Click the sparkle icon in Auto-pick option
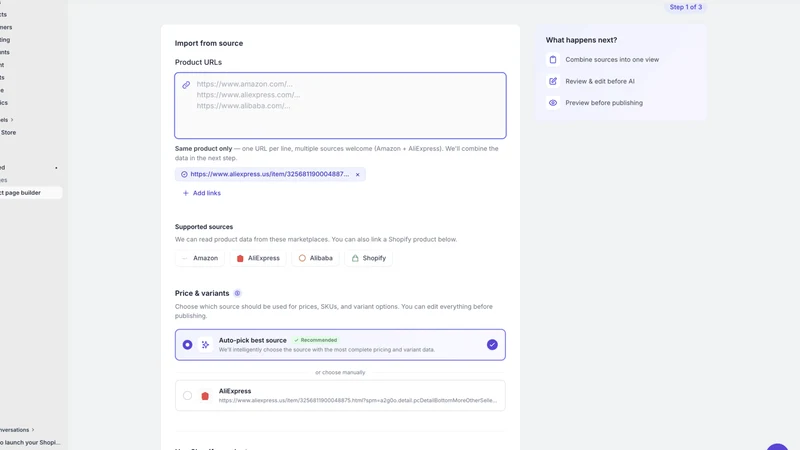800x450 pixels. coord(205,345)
